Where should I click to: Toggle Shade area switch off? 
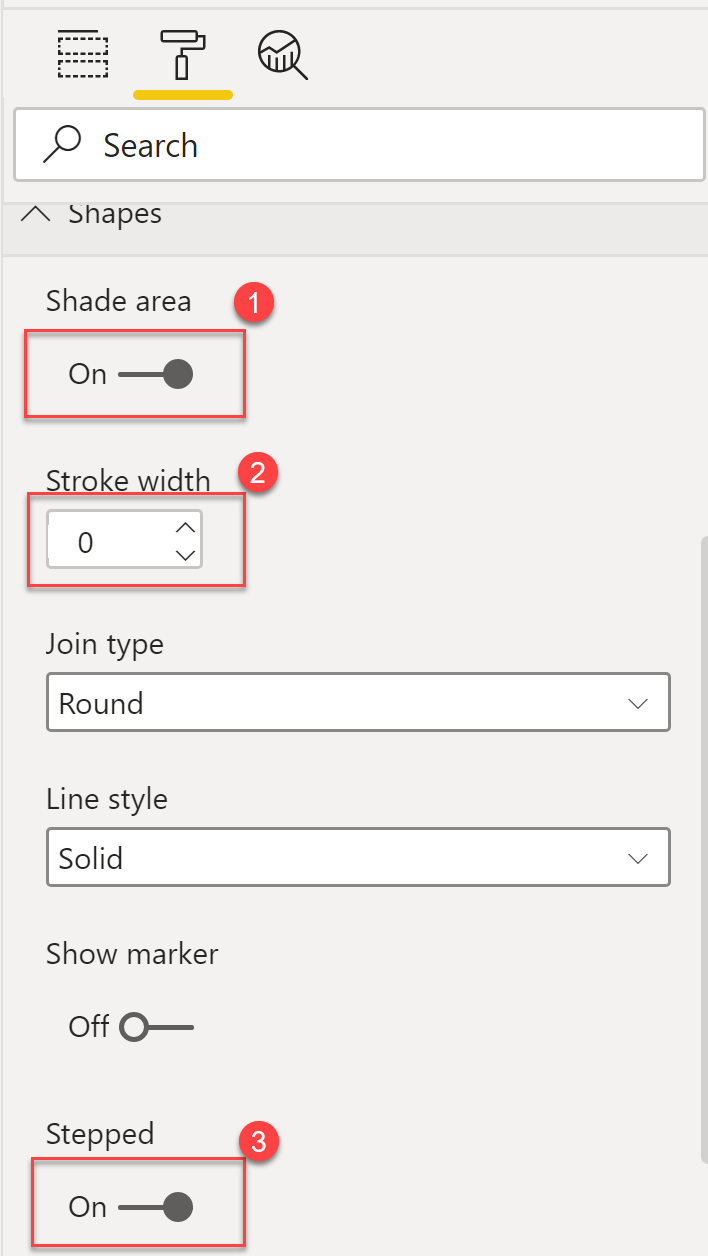pyautogui.click(x=155, y=375)
